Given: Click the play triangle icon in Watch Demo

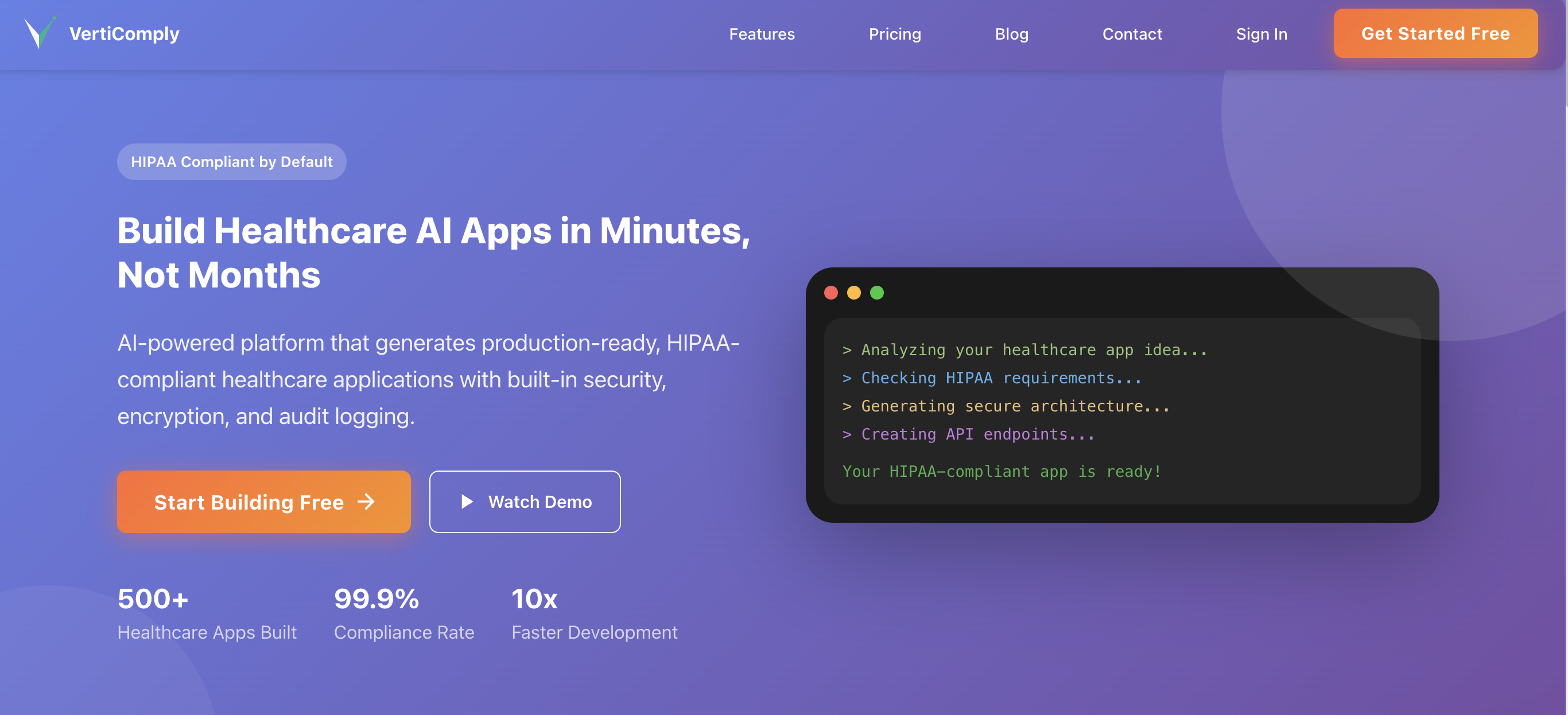Looking at the screenshot, I should click(467, 502).
